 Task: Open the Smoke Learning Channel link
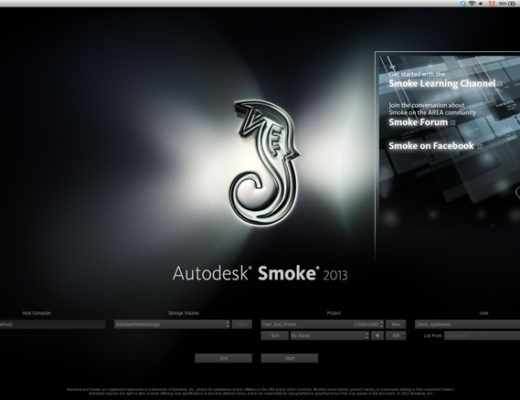click(x=442, y=83)
